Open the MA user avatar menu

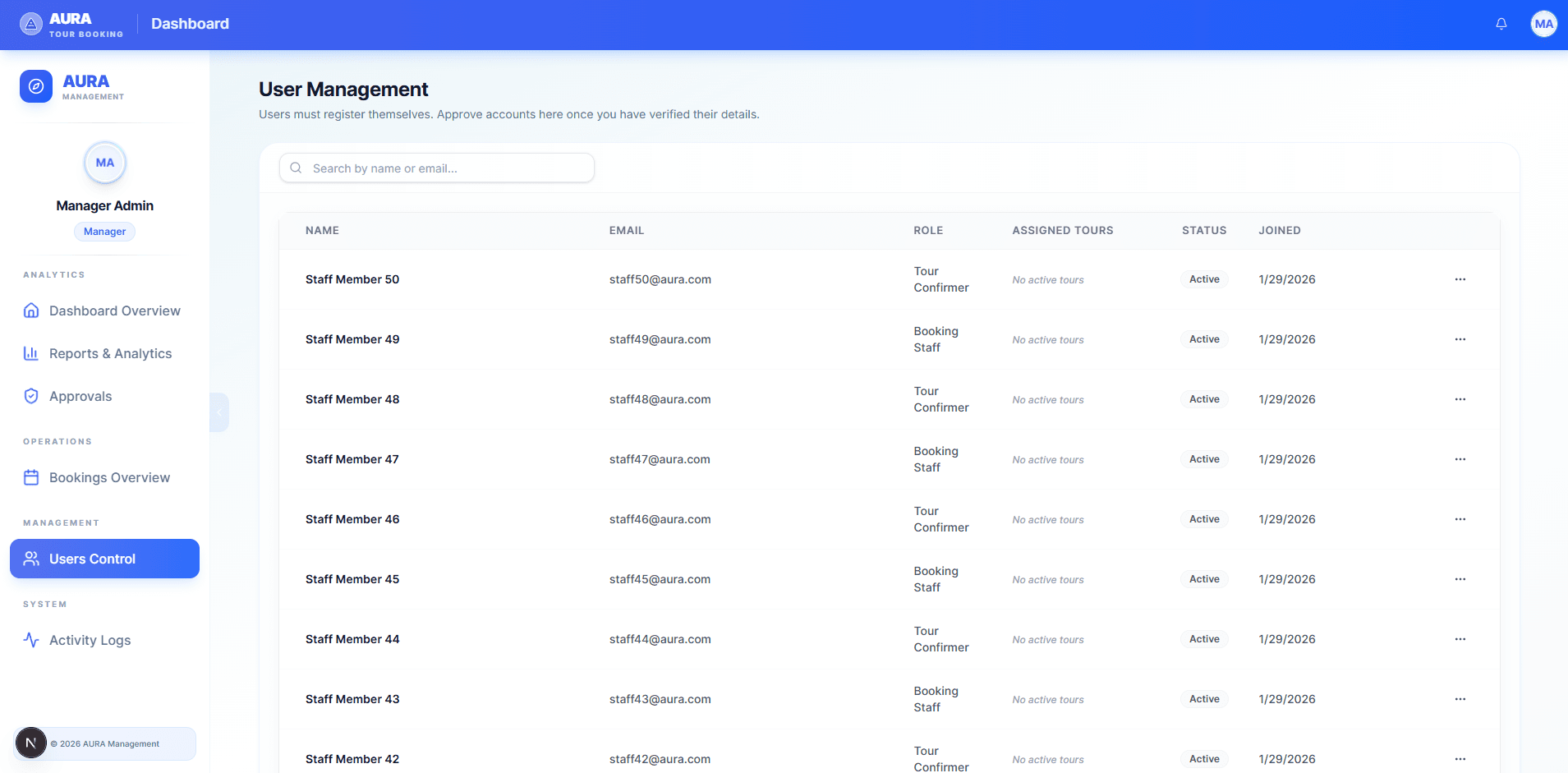point(1543,24)
